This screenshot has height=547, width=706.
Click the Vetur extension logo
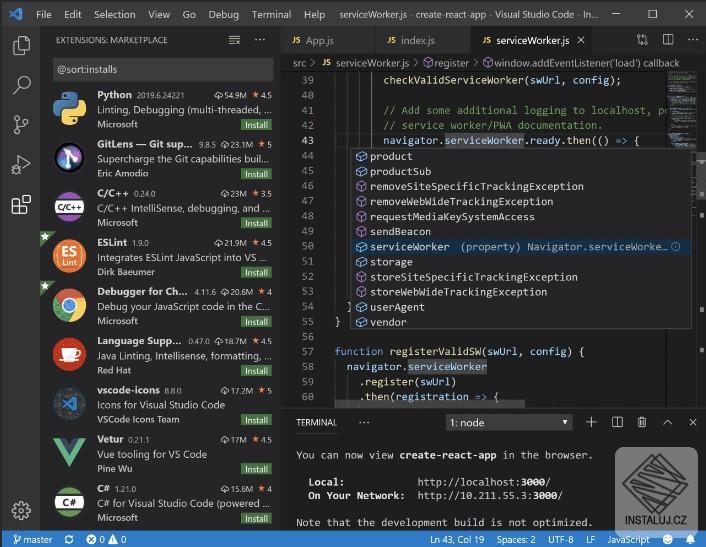click(69, 452)
